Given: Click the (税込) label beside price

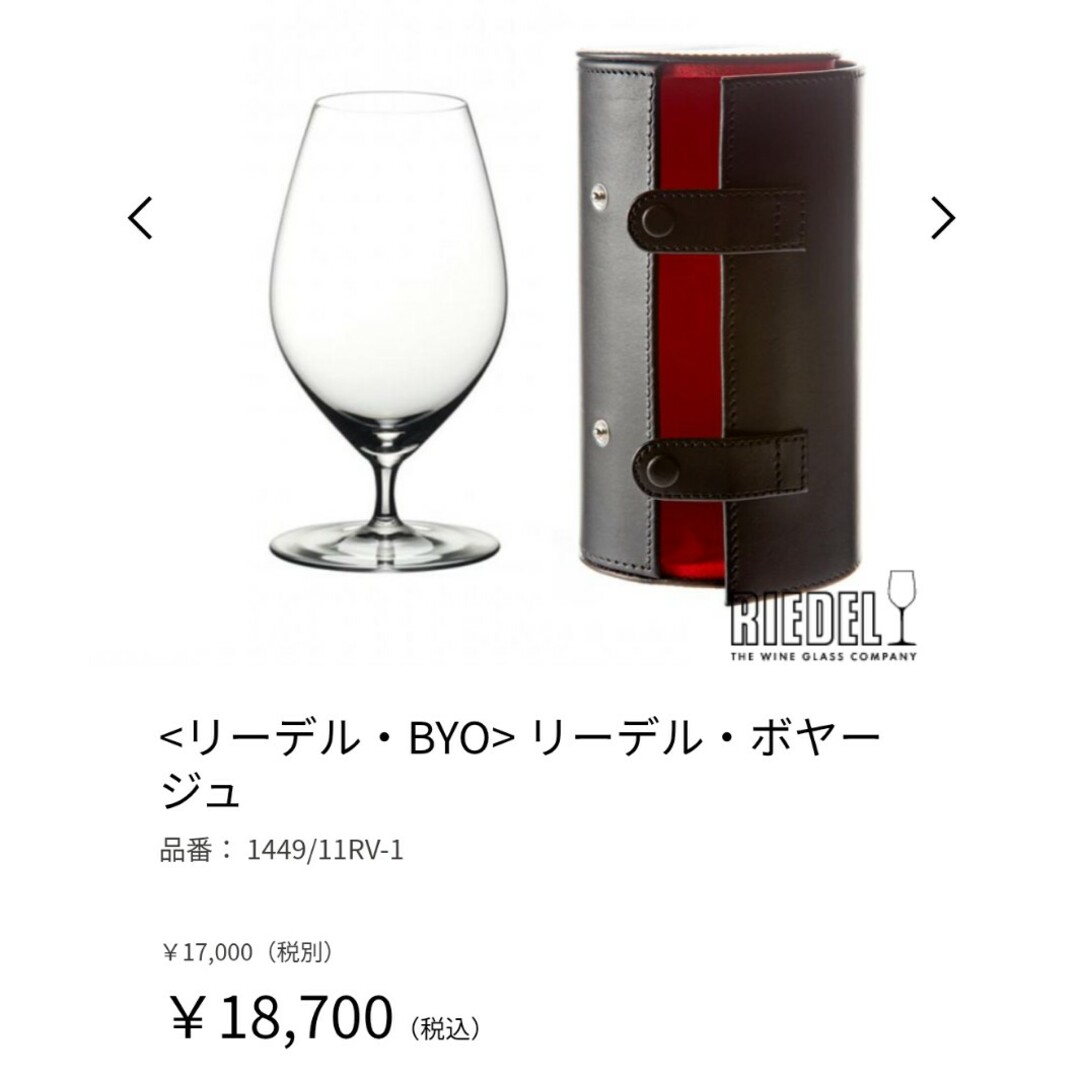Looking at the screenshot, I should pyautogui.click(x=445, y=1028).
